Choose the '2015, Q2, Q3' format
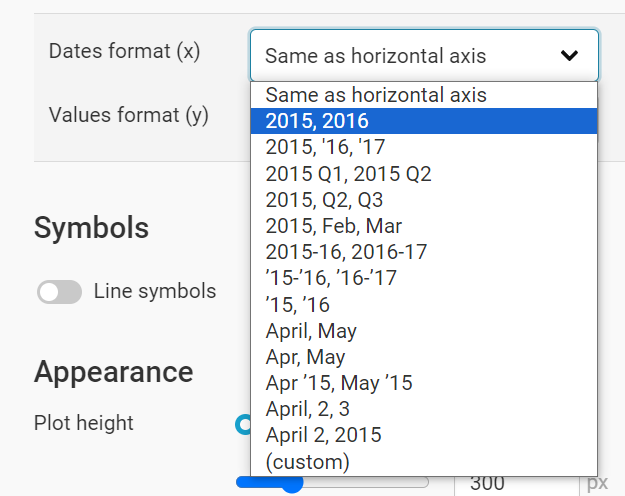The height and width of the screenshot is (496, 625). pyautogui.click(x=424, y=200)
